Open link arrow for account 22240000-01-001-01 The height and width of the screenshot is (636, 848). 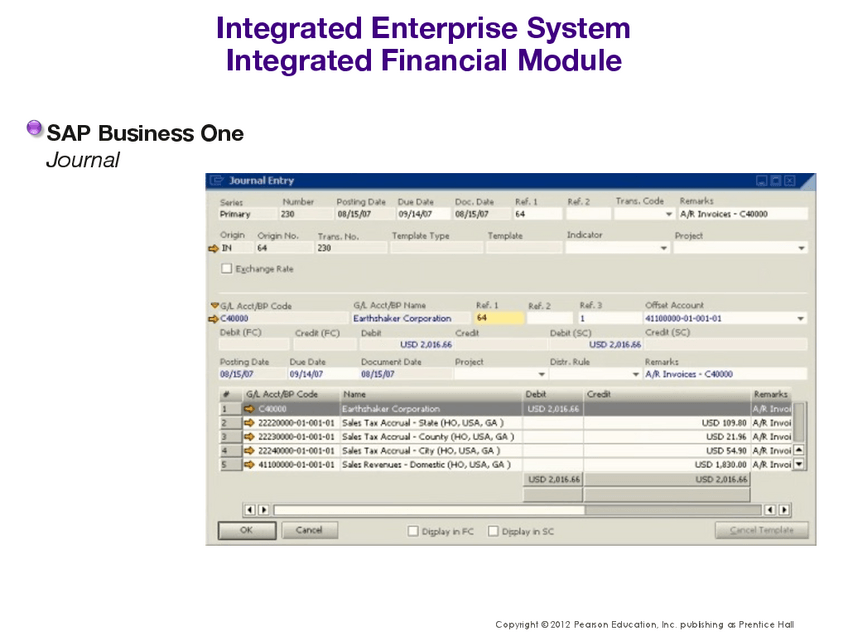coord(249,450)
